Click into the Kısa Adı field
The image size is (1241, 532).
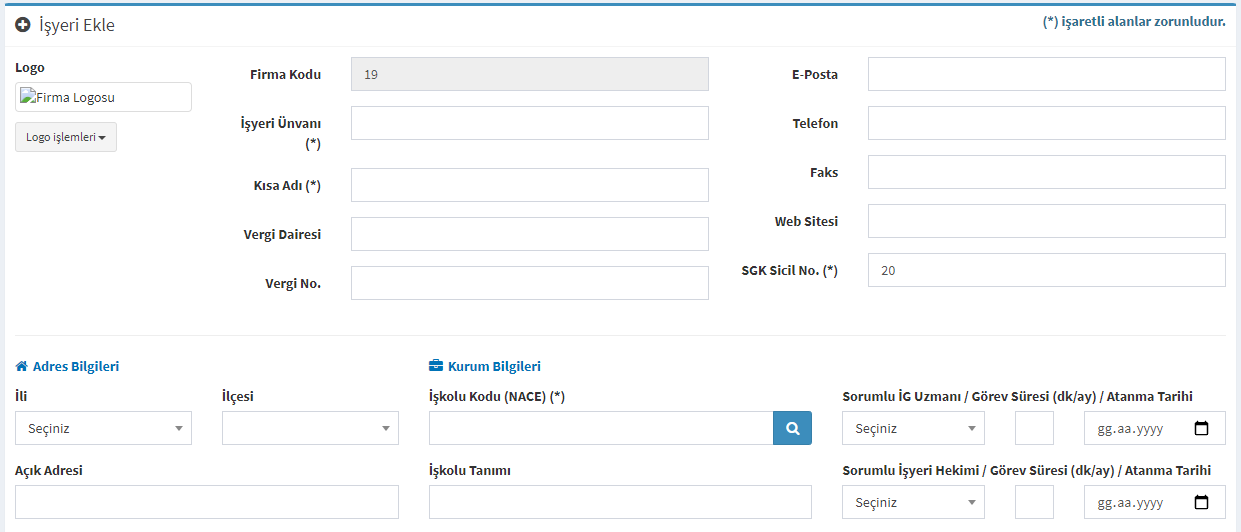[530, 185]
